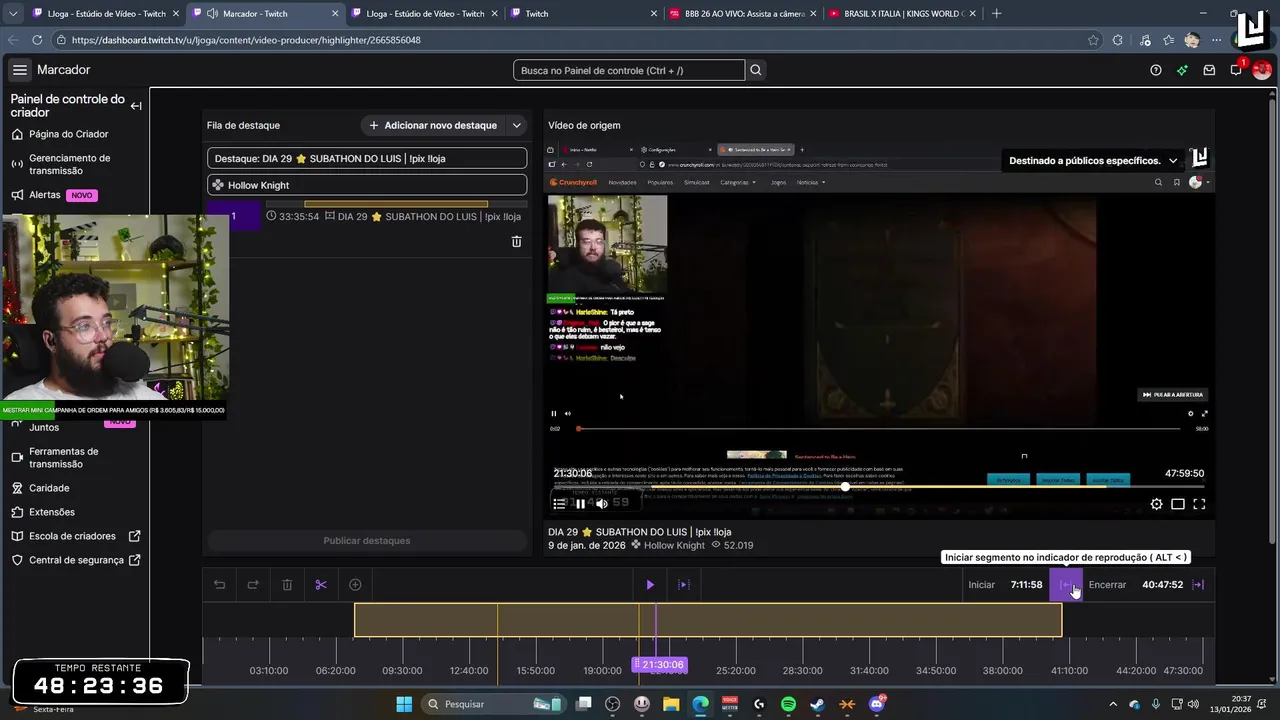Start segment at playhead button

[1066, 585]
